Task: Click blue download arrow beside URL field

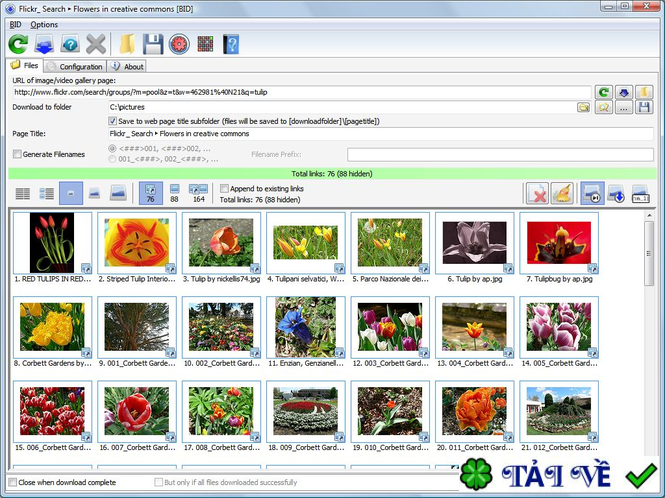Action: tap(624, 92)
